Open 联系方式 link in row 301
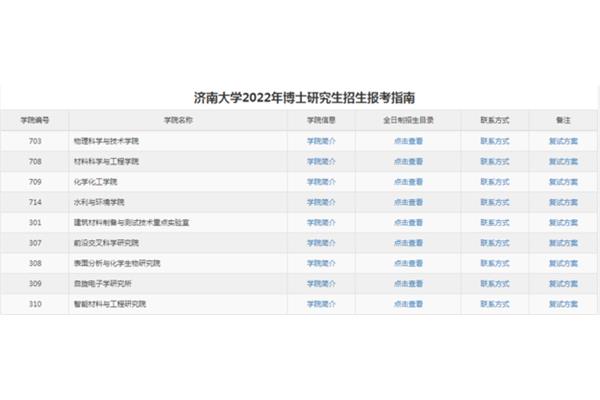Screen dimensions: 600x400 495,222
